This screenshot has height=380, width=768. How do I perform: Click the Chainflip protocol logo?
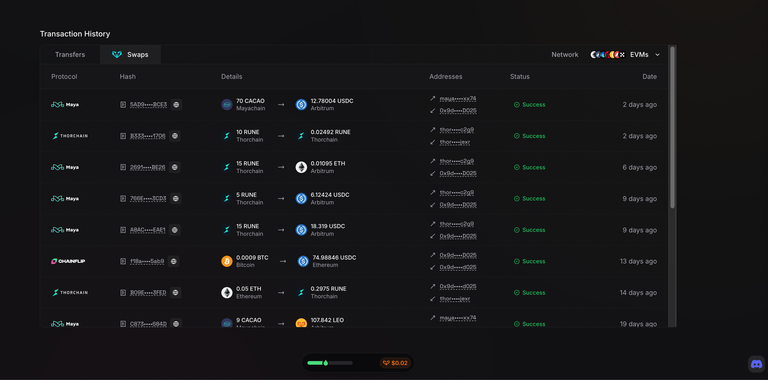(68, 261)
